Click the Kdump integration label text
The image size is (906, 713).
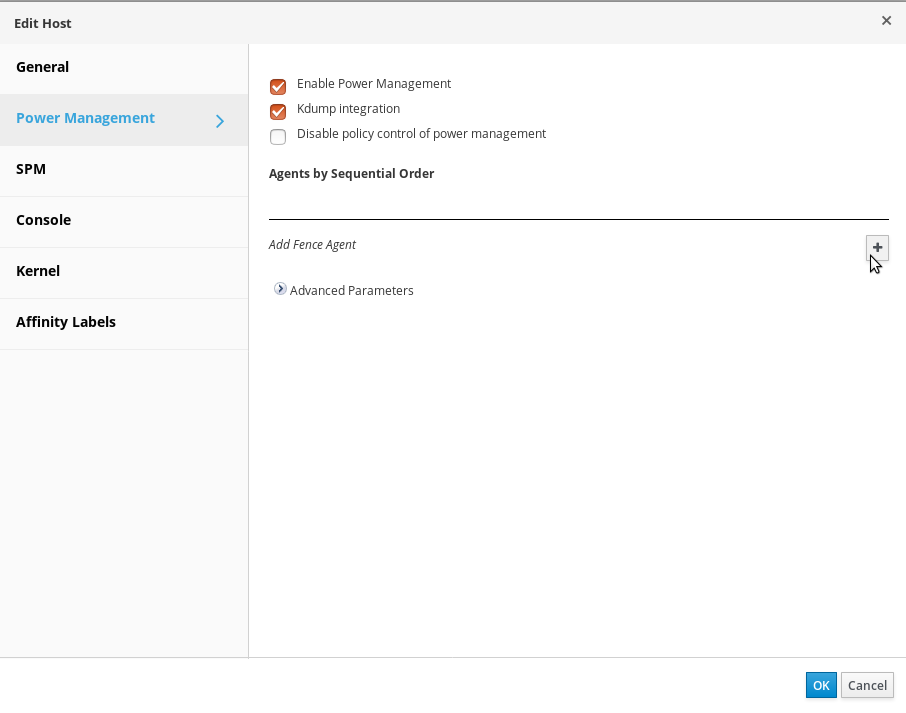[x=348, y=109]
